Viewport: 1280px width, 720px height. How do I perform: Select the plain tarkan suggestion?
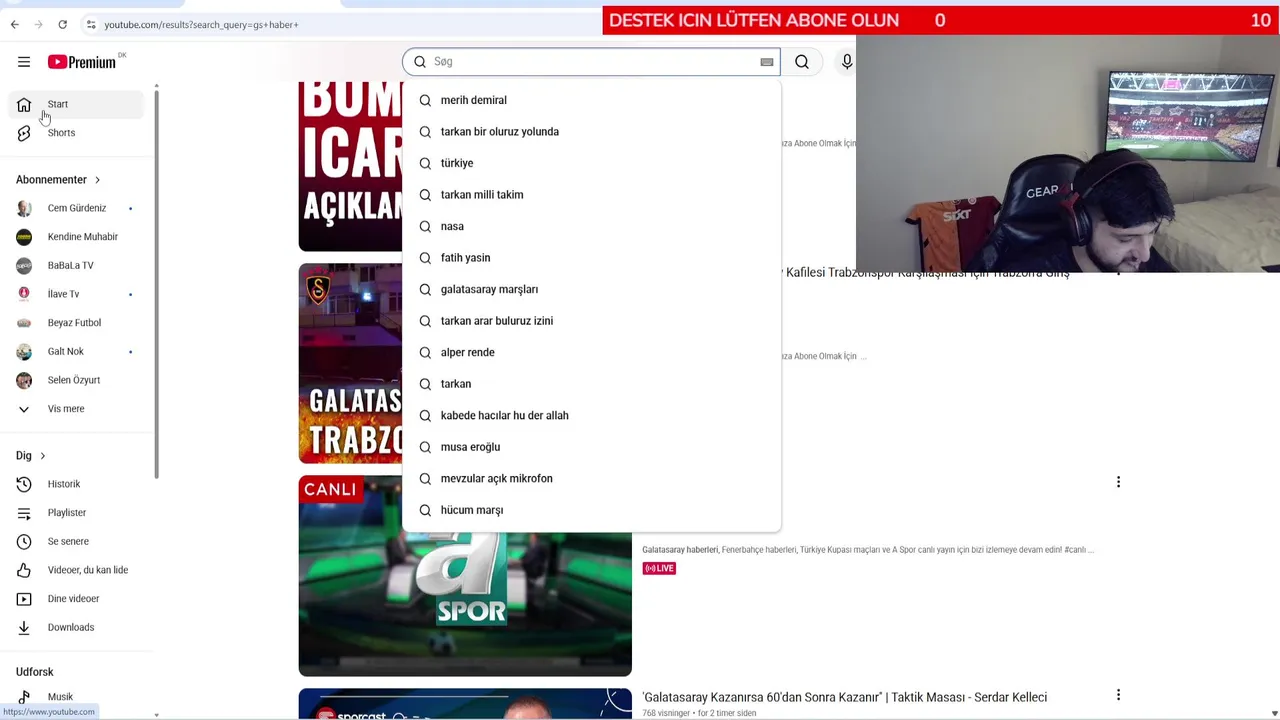[591, 384]
